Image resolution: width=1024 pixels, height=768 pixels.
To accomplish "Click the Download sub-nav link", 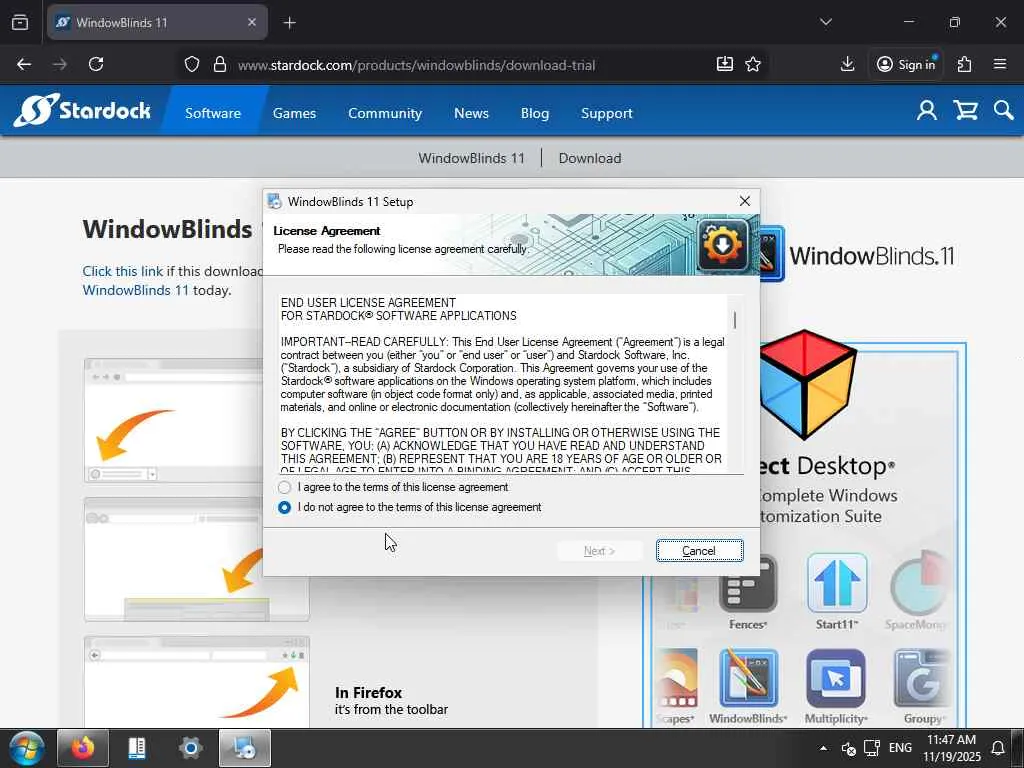I will click(590, 158).
